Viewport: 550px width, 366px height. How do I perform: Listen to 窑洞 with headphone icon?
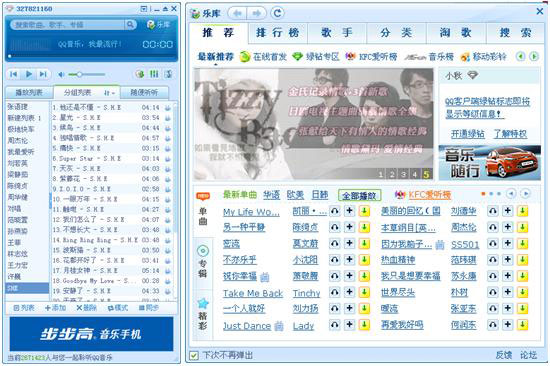[335, 243]
